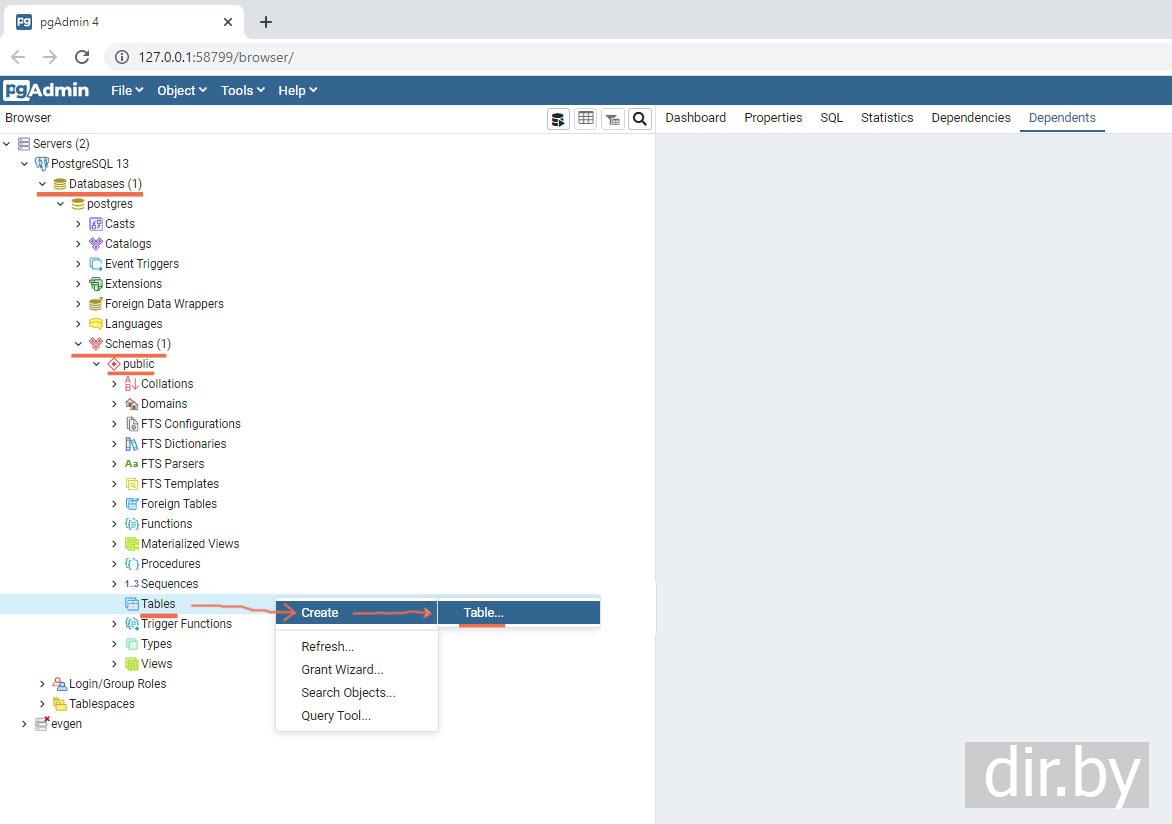1172x824 pixels.
Task: Open the Help menu
Action: (297, 90)
